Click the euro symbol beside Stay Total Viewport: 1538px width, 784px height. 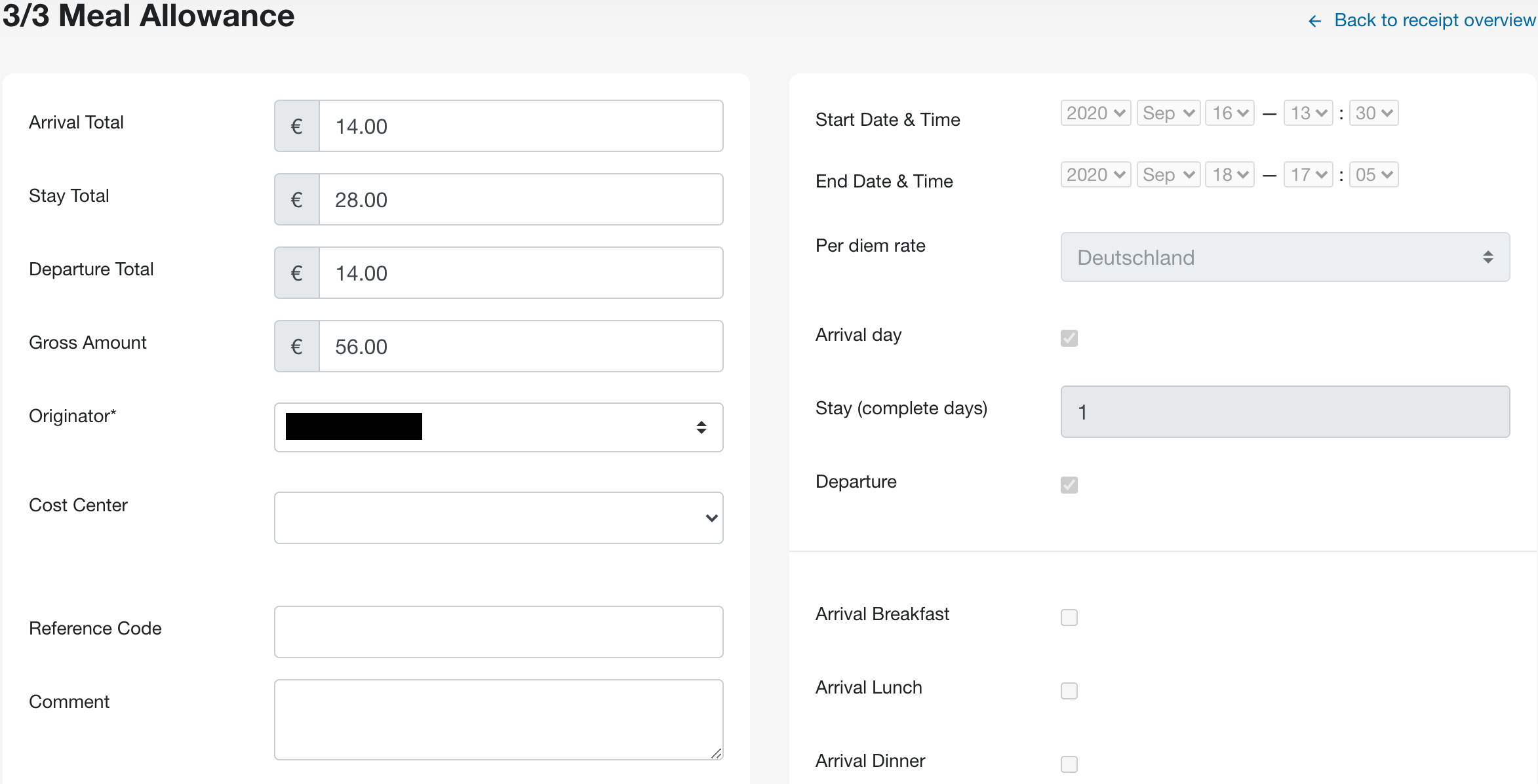point(297,199)
